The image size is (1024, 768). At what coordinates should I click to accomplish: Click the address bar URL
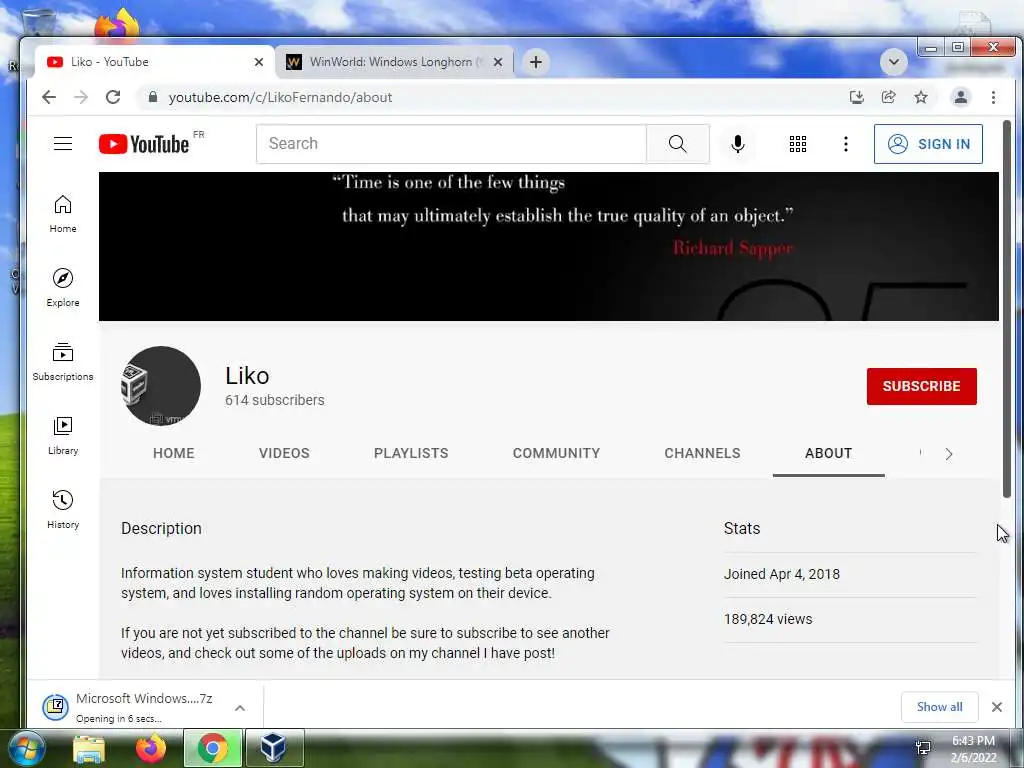(280, 97)
